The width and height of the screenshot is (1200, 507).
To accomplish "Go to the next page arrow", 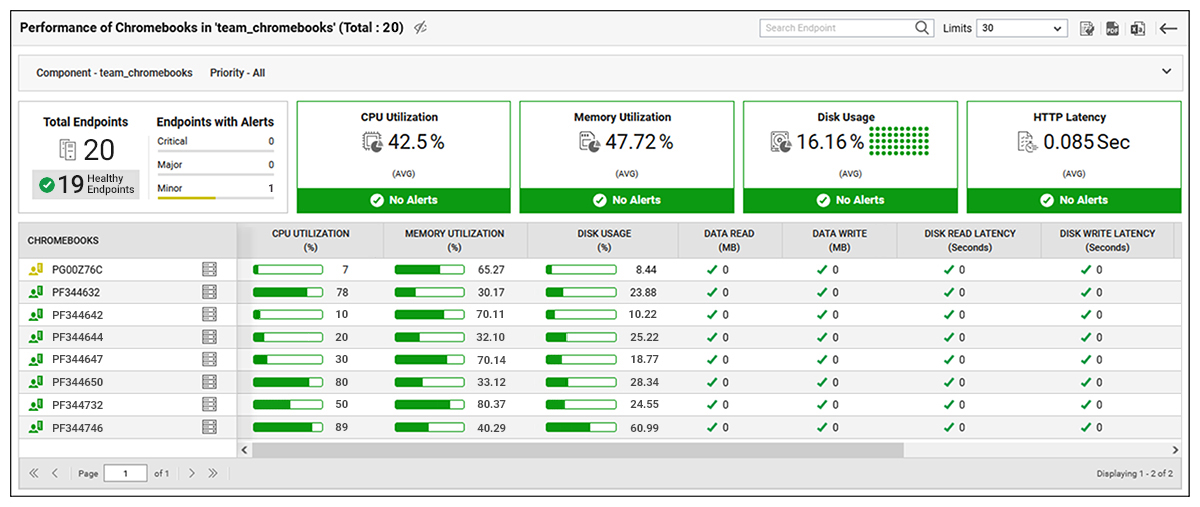I will (x=191, y=473).
